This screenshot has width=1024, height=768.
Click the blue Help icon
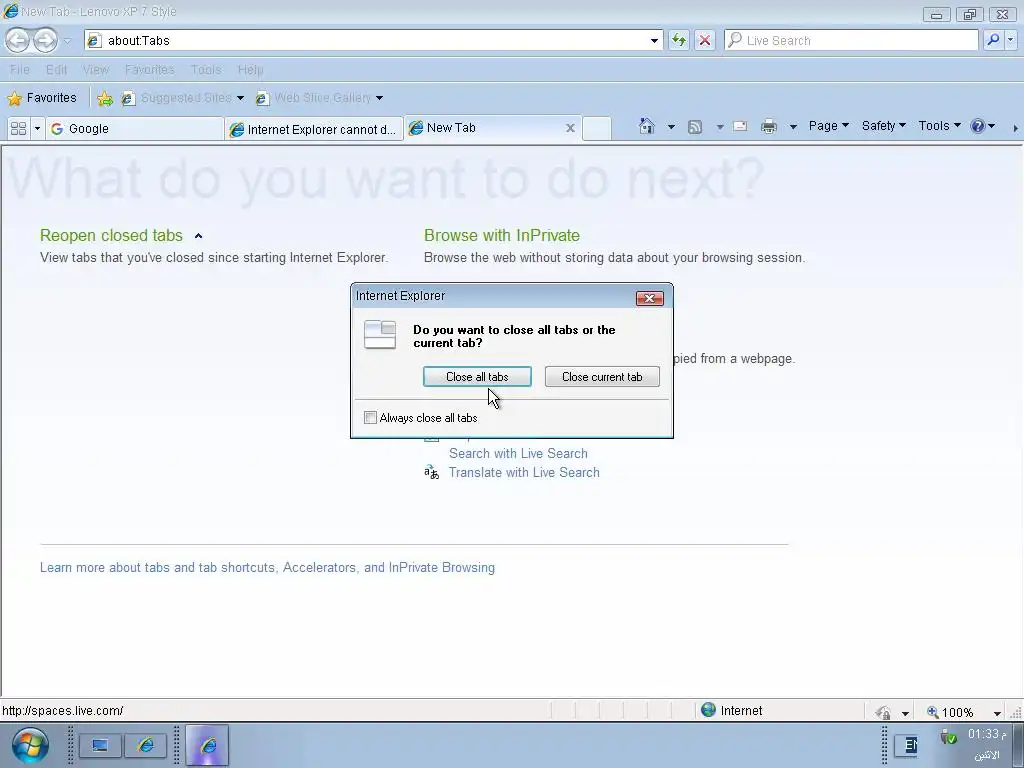tap(978, 126)
